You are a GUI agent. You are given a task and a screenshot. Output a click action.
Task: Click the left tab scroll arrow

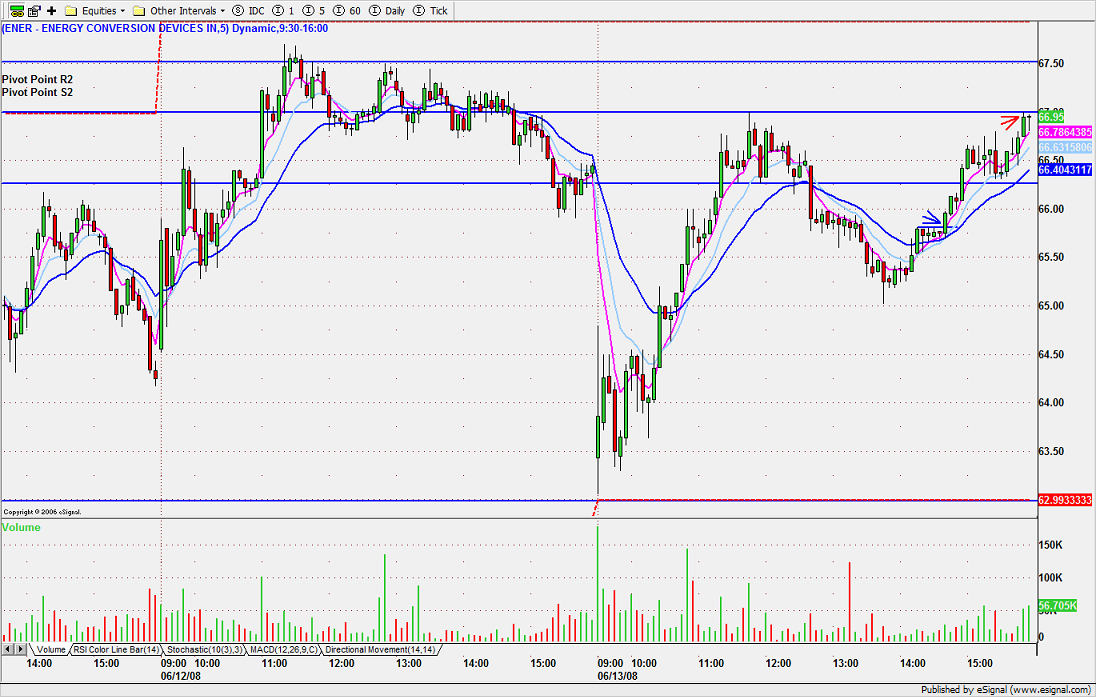[x=8, y=649]
